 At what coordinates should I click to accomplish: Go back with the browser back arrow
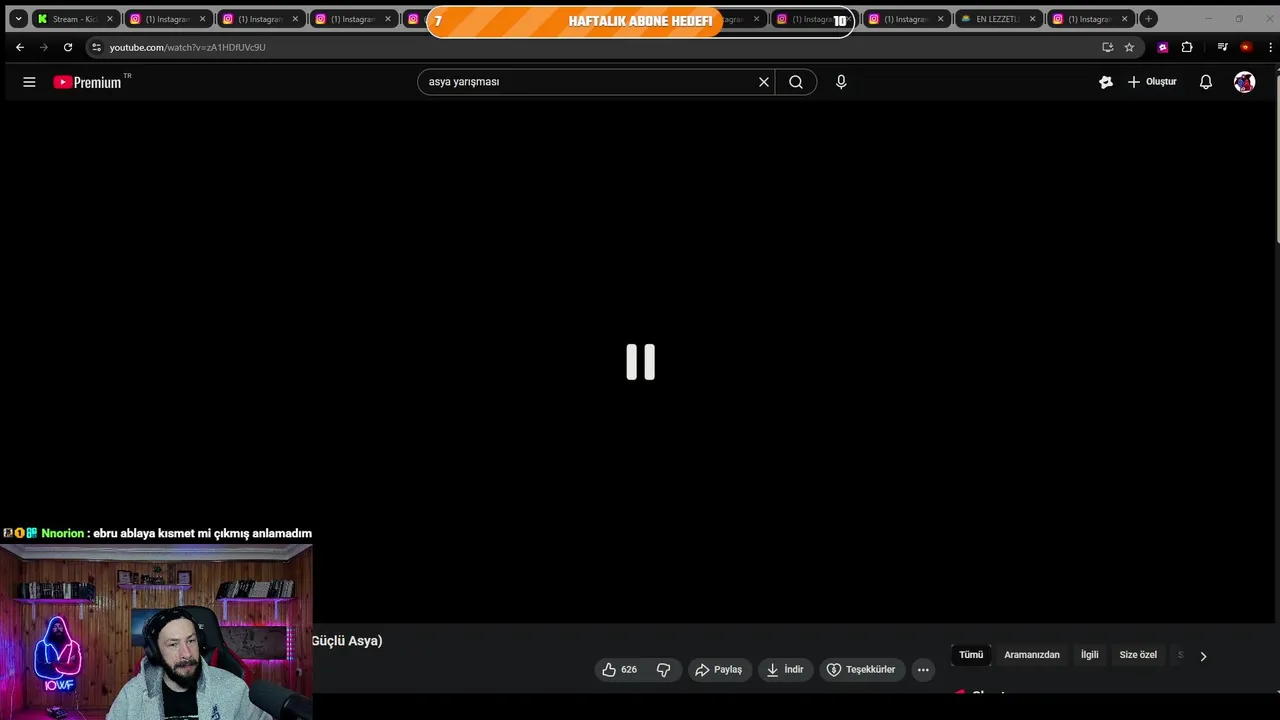coord(20,47)
